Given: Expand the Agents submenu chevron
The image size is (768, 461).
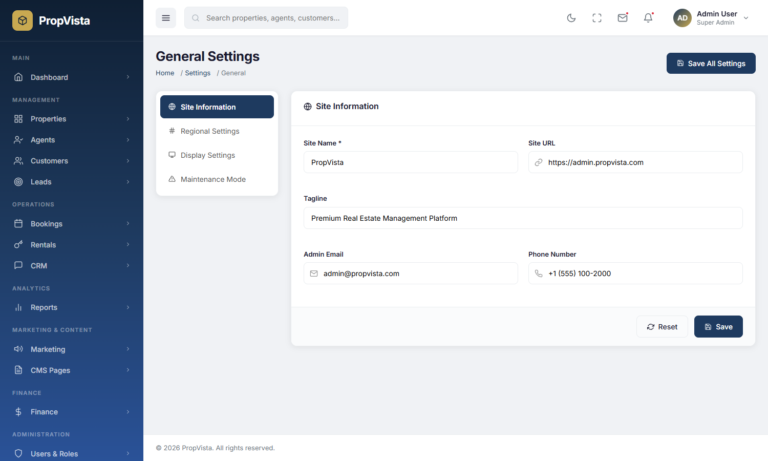Looking at the screenshot, I should 128,140.
